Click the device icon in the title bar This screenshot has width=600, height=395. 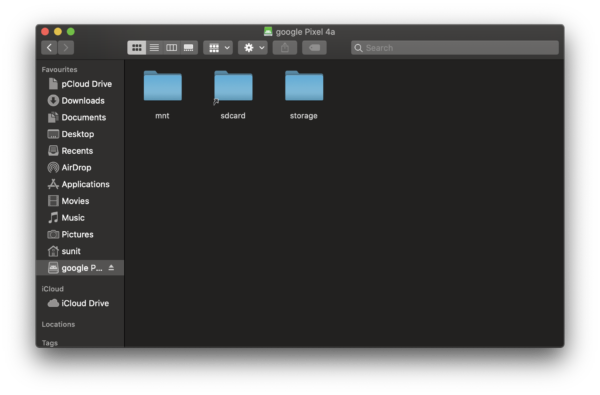[x=268, y=31]
